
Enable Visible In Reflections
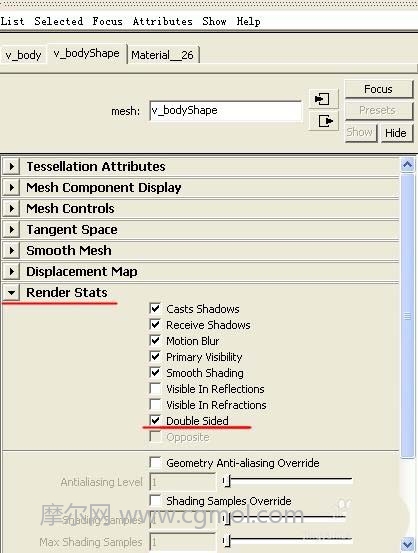click(155, 388)
